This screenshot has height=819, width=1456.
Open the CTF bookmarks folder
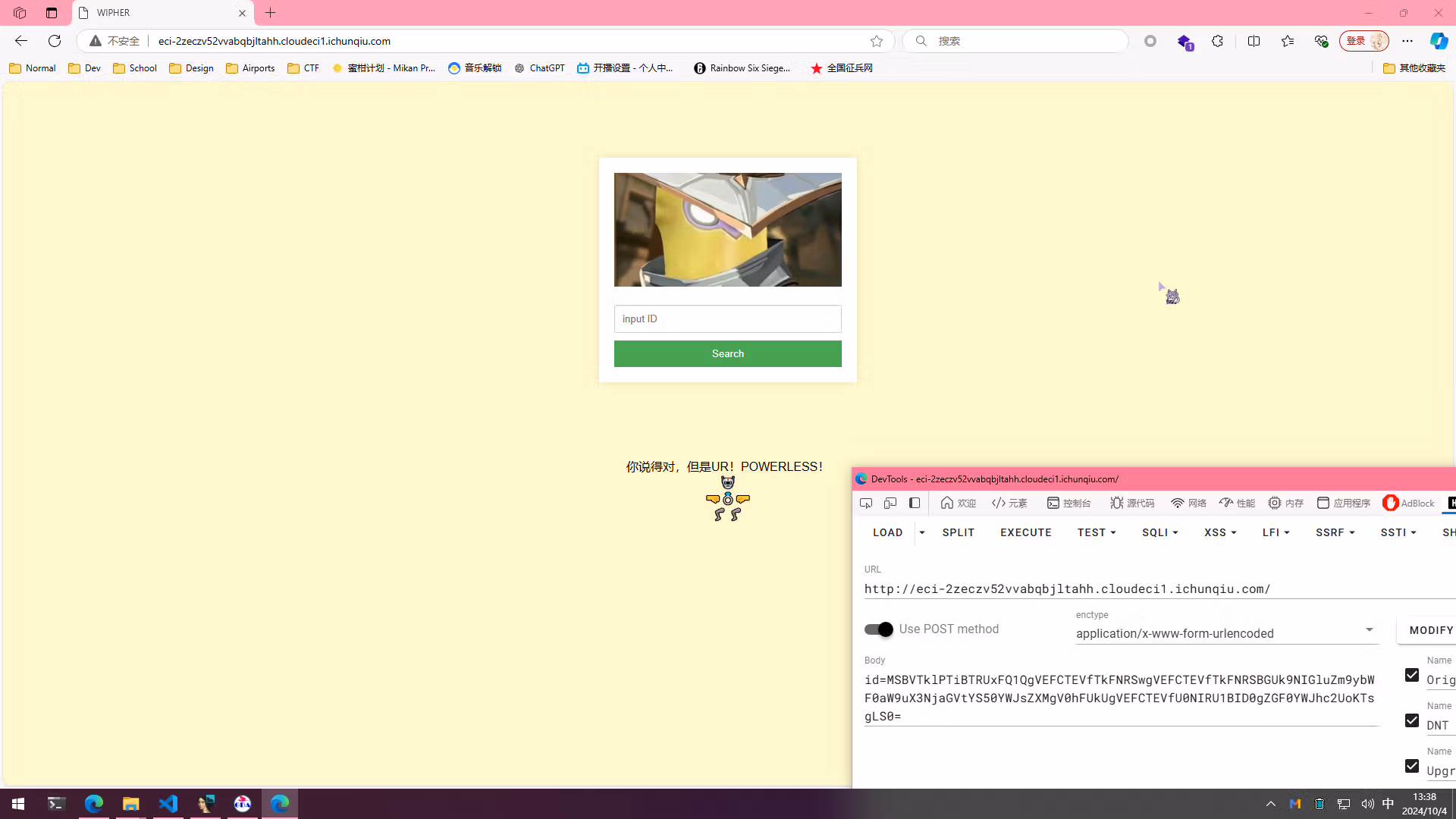click(303, 68)
